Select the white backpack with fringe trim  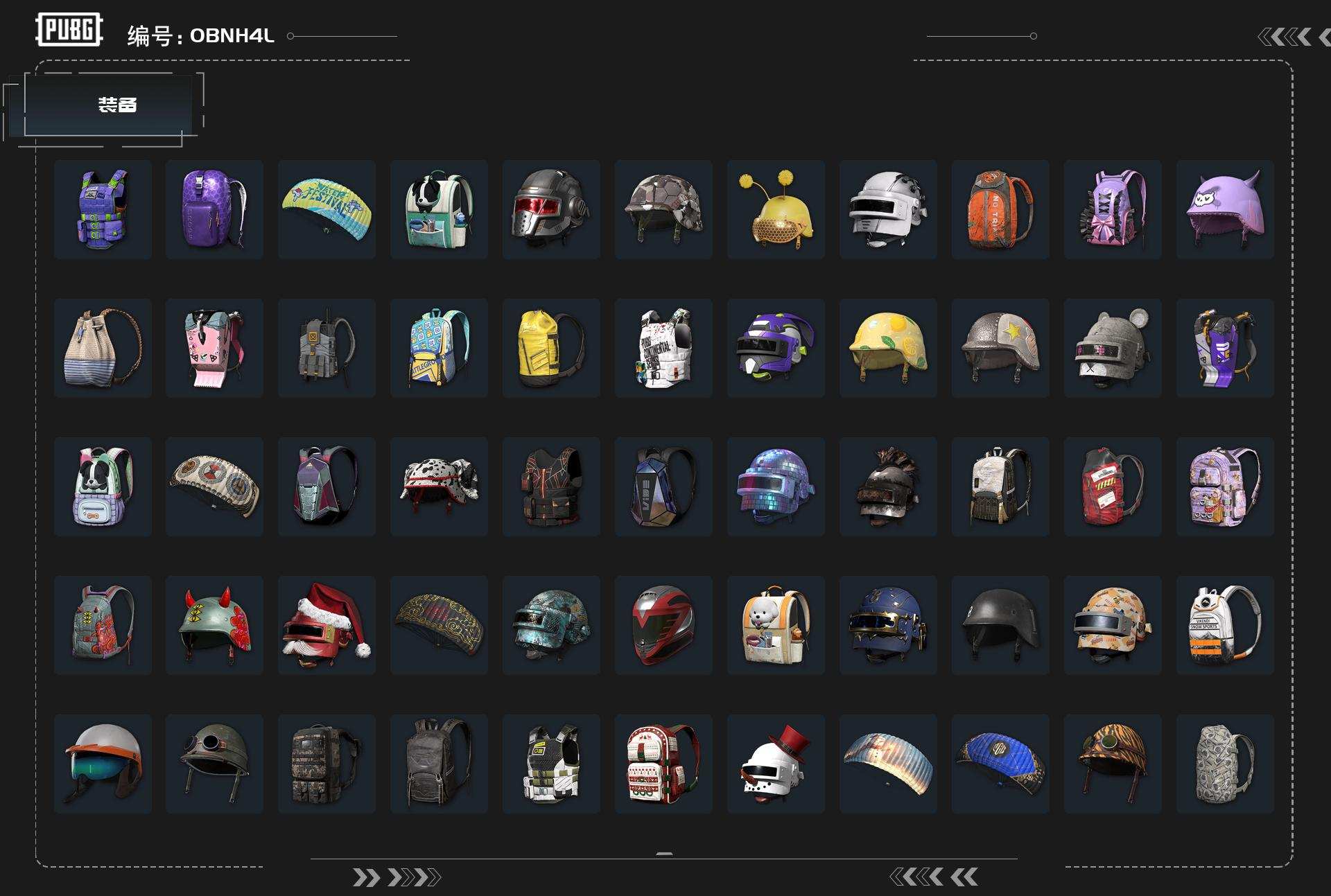(x=1000, y=486)
